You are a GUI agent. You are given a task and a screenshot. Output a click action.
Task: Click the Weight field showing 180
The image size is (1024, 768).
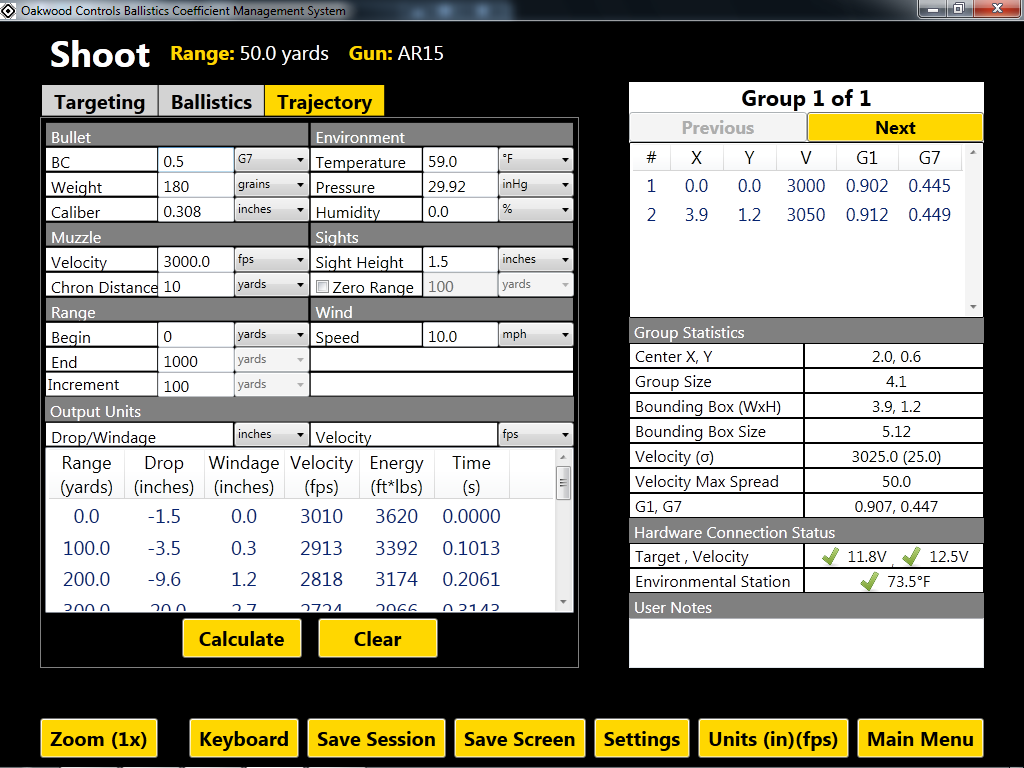[195, 186]
